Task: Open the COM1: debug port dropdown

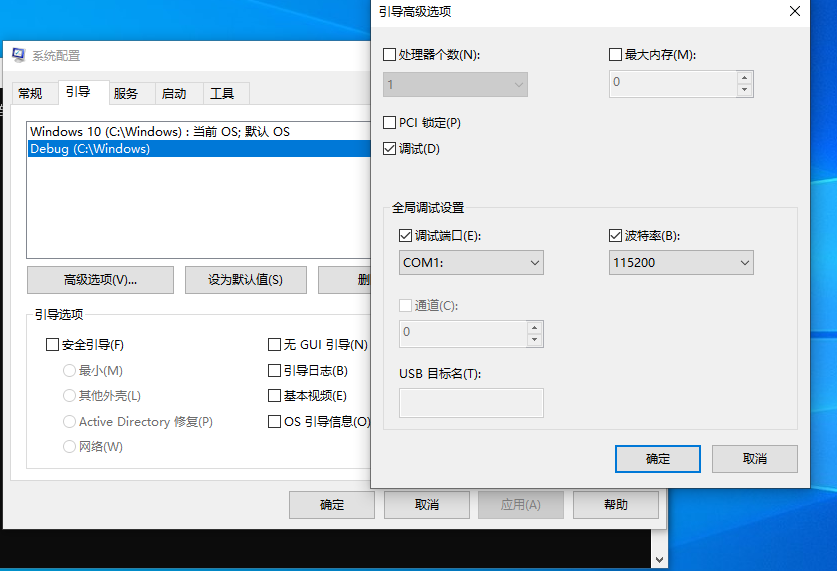Action: 471,263
